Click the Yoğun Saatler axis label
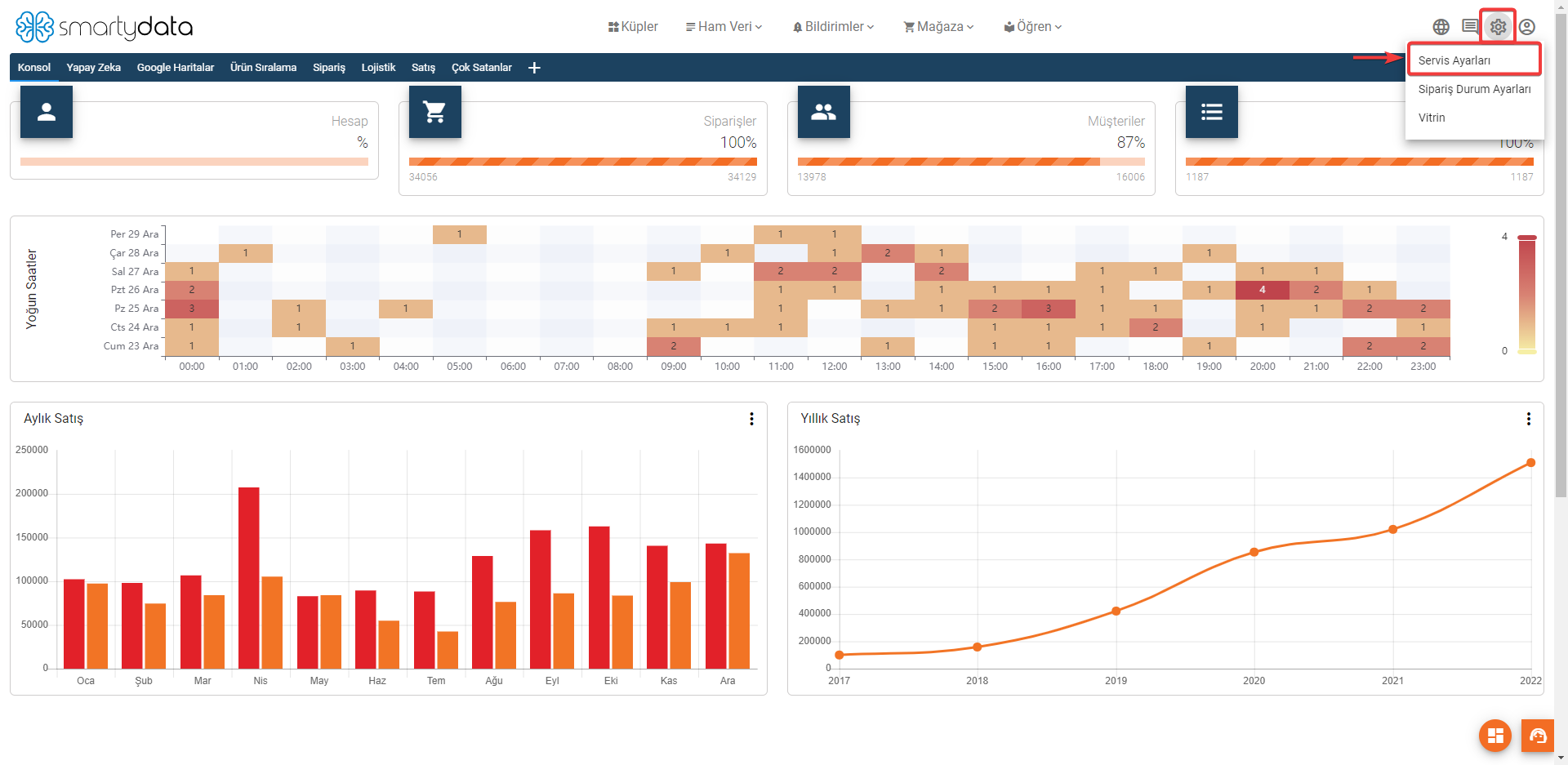This screenshot has height=765, width=1568. click(x=32, y=289)
